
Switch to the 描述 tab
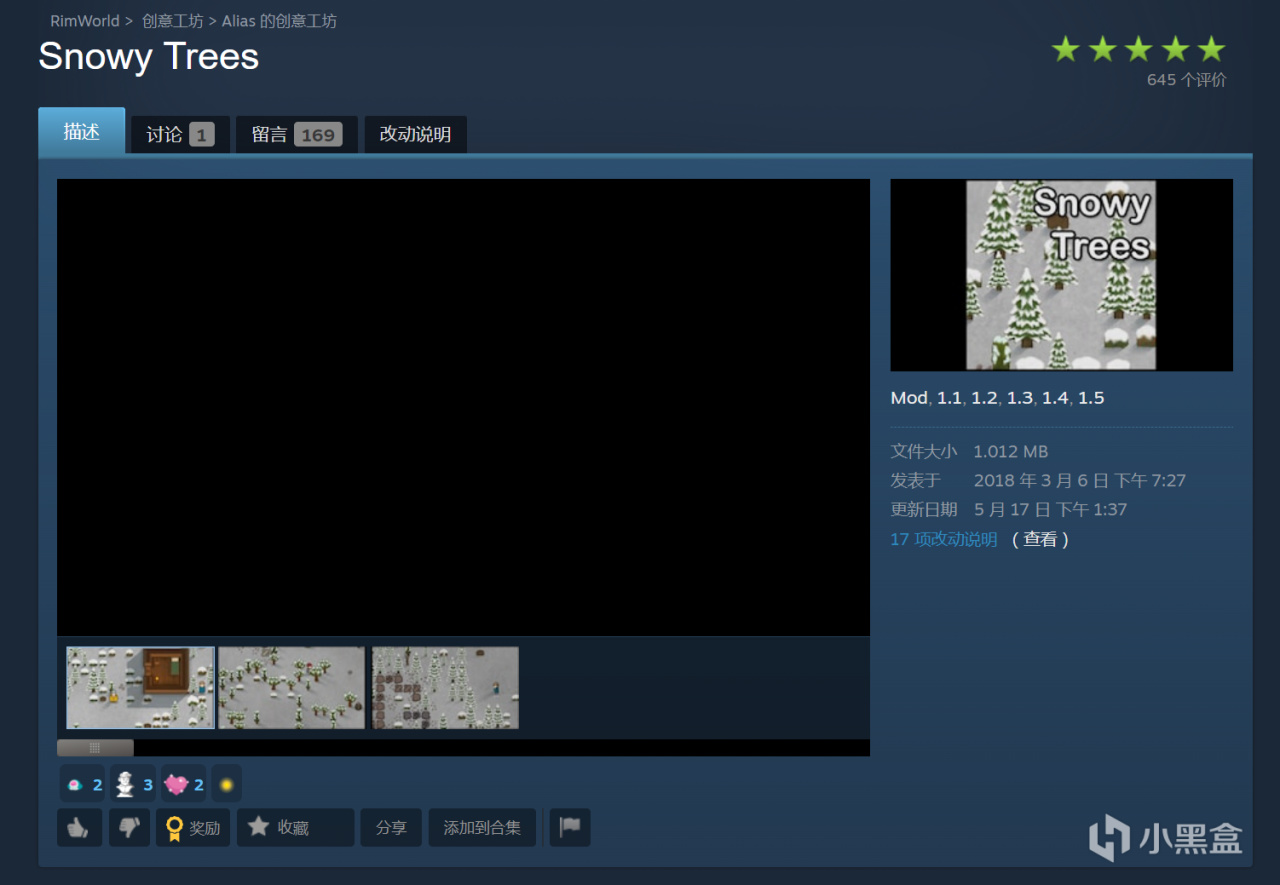81,132
